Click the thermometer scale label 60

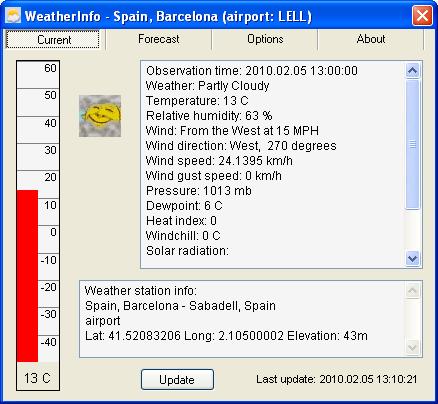(50, 68)
